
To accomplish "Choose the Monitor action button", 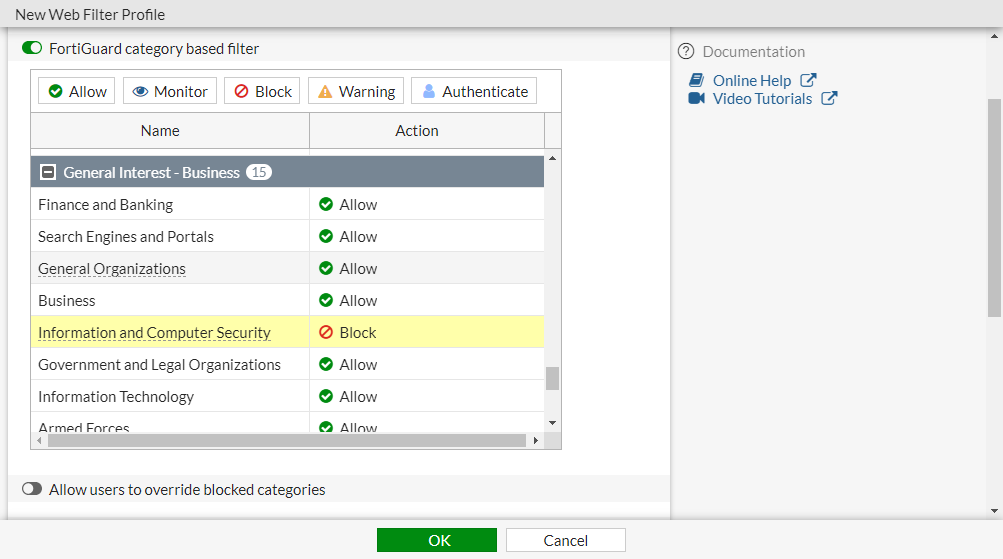I will (x=169, y=91).
